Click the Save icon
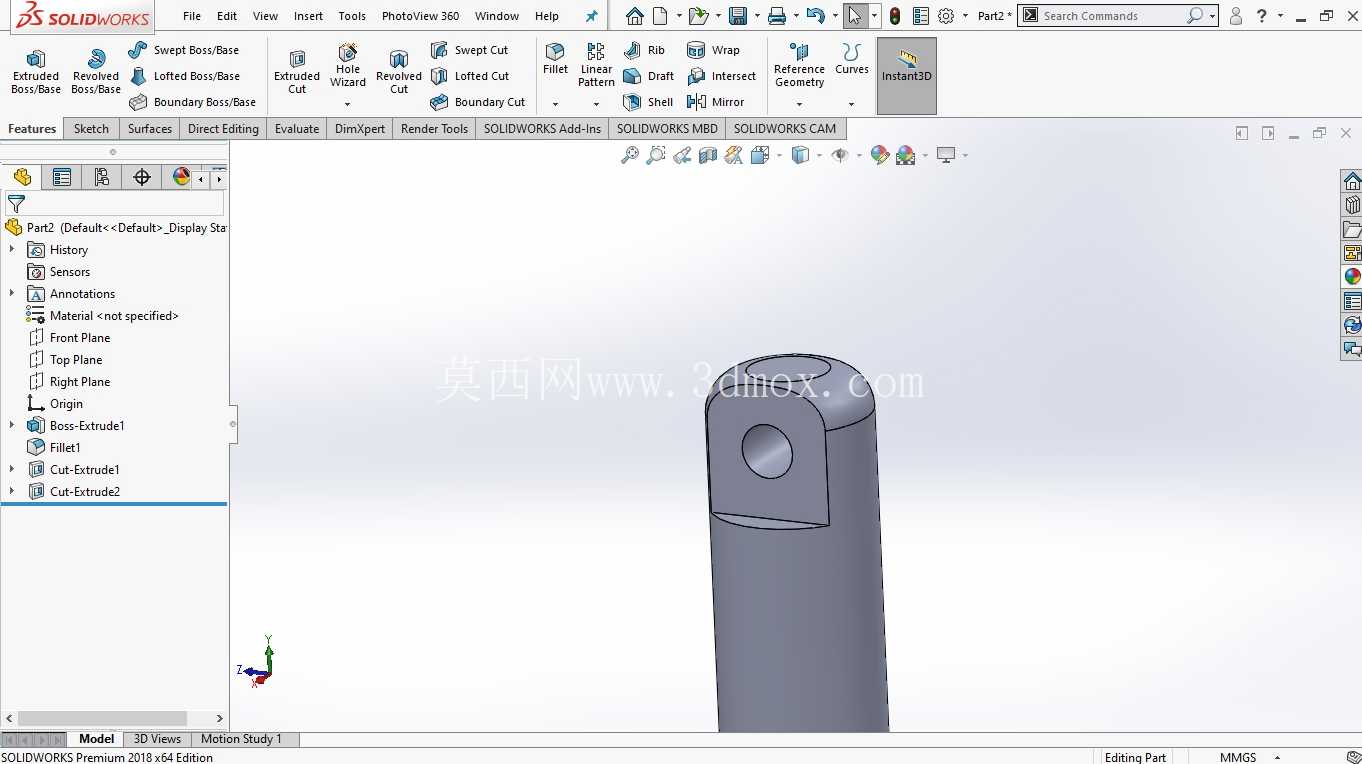Viewport: 1362px width, 764px height. click(x=738, y=16)
